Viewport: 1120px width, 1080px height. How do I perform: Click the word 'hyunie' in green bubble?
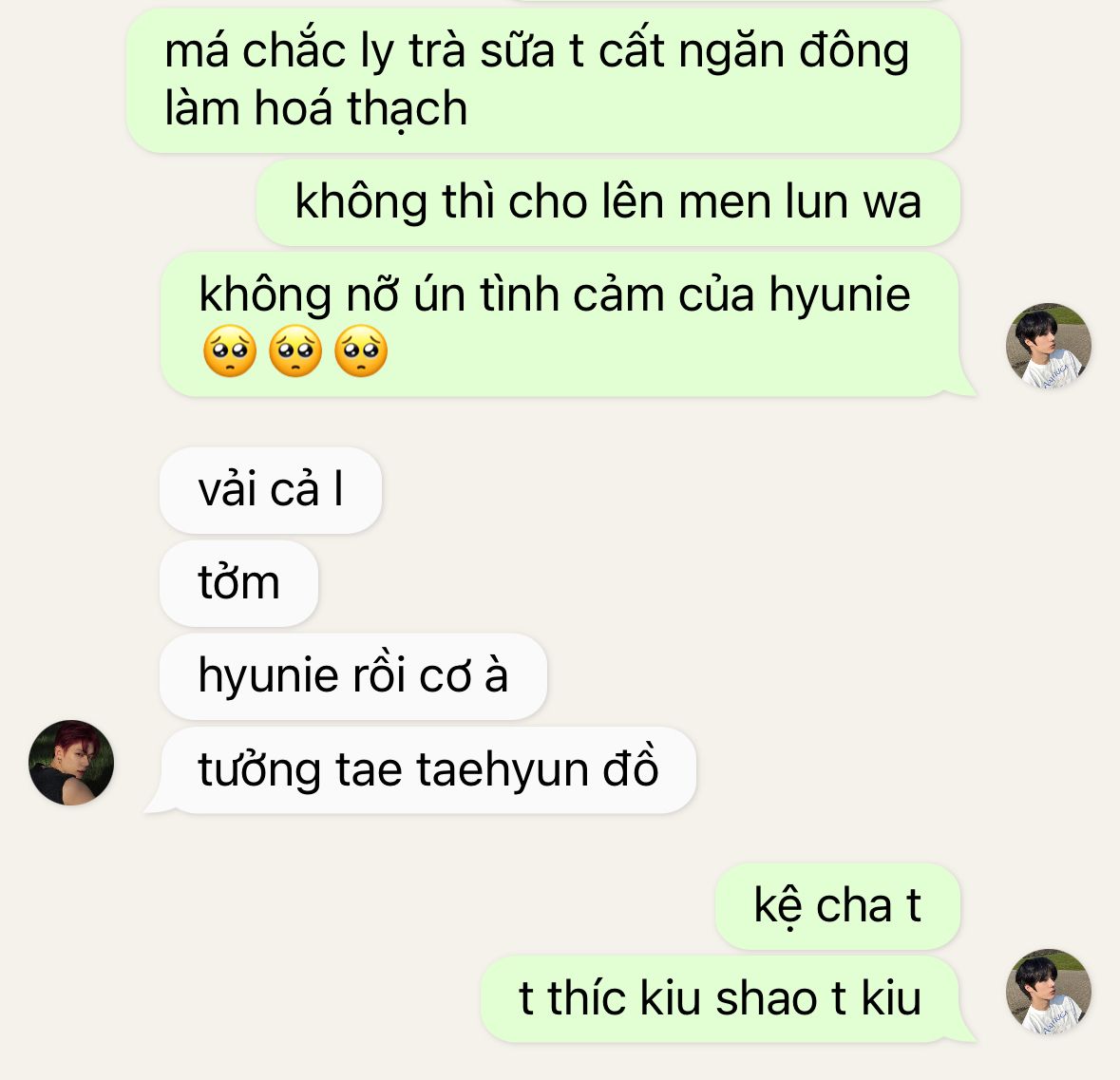pos(839,294)
